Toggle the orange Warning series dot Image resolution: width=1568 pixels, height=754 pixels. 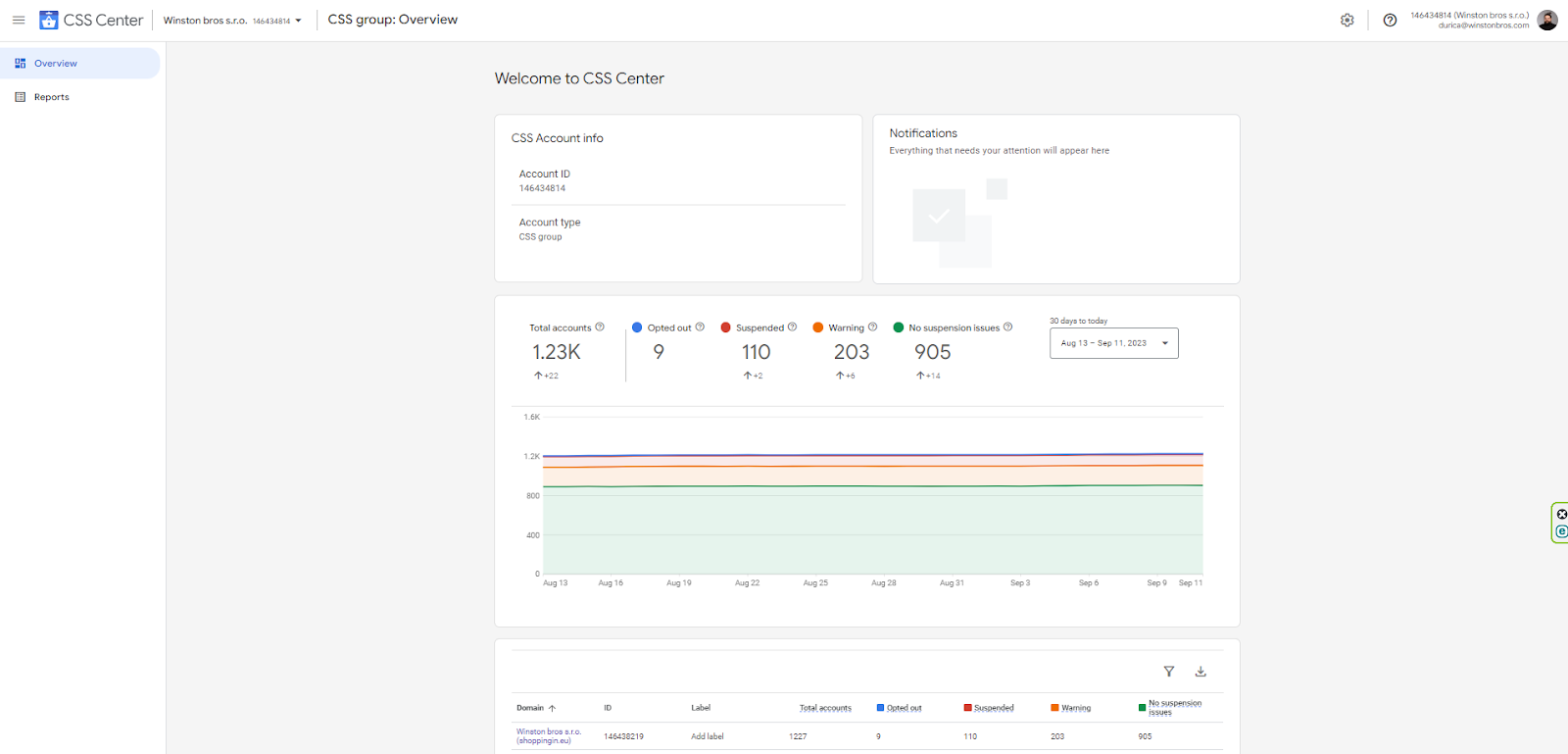[817, 327]
